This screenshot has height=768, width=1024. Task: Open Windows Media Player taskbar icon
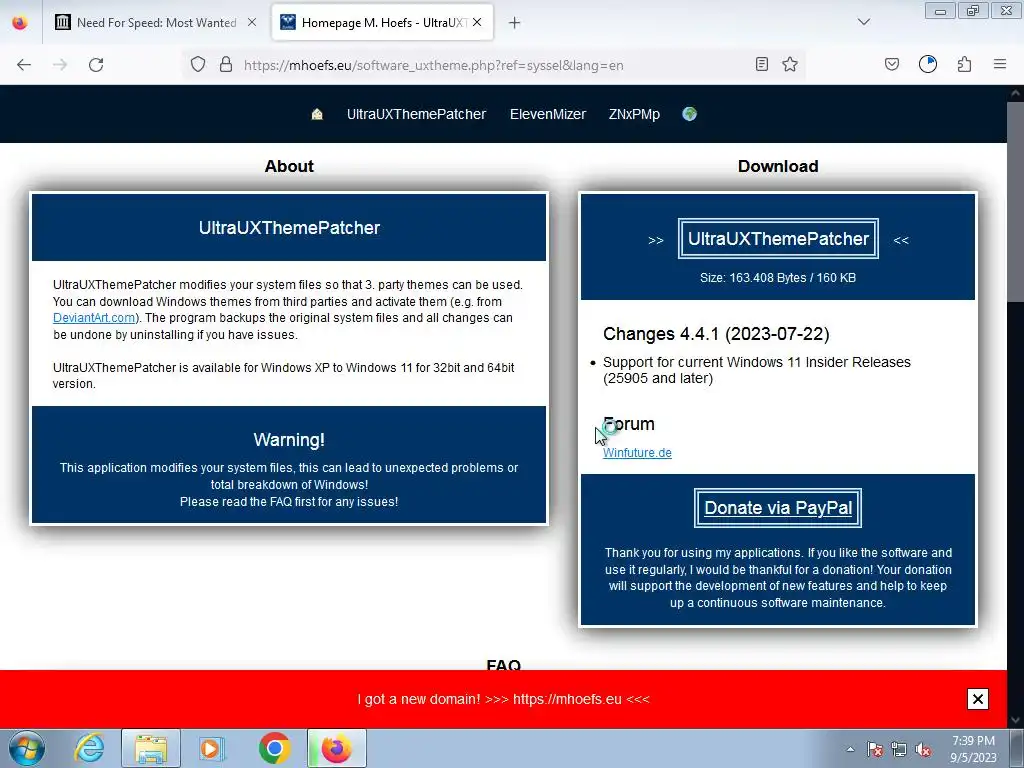coord(211,748)
